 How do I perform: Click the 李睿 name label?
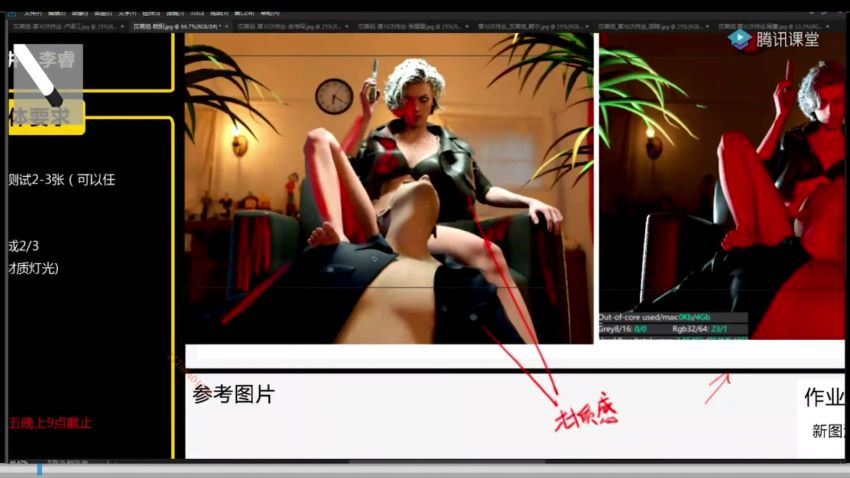pos(57,60)
